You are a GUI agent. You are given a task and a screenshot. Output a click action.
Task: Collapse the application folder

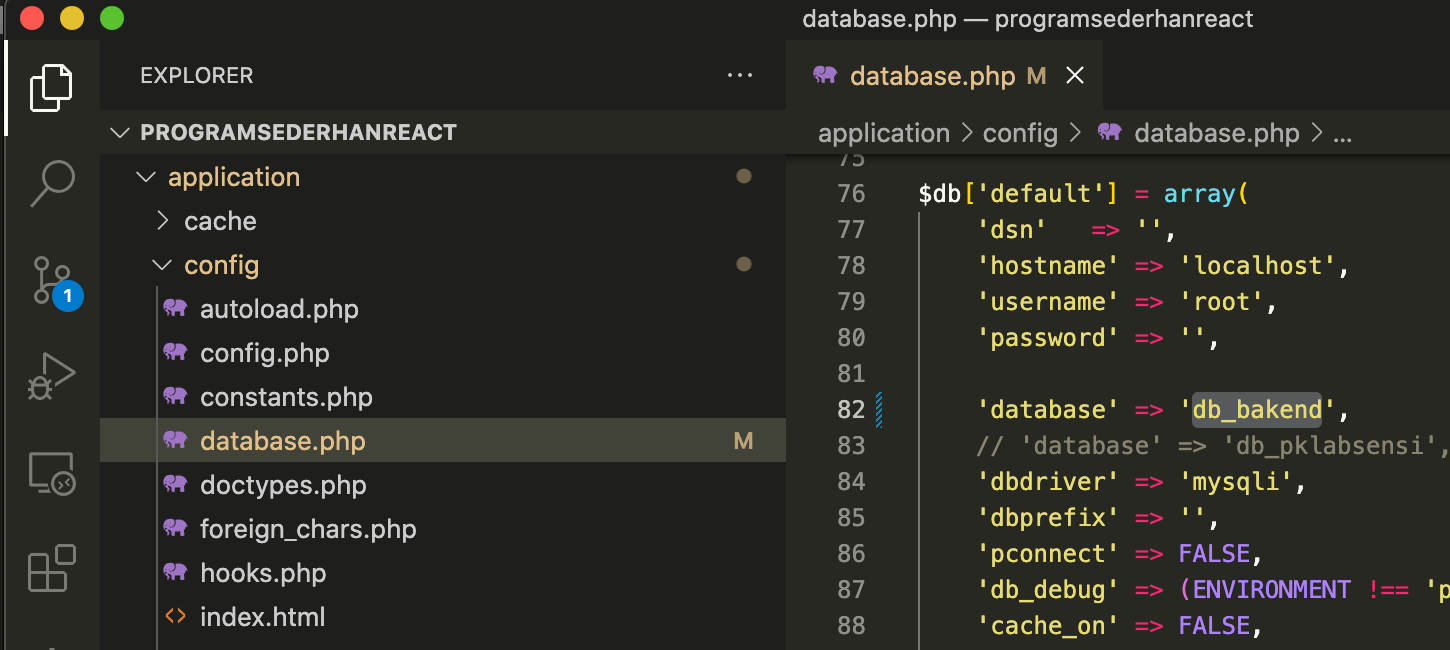(233, 177)
